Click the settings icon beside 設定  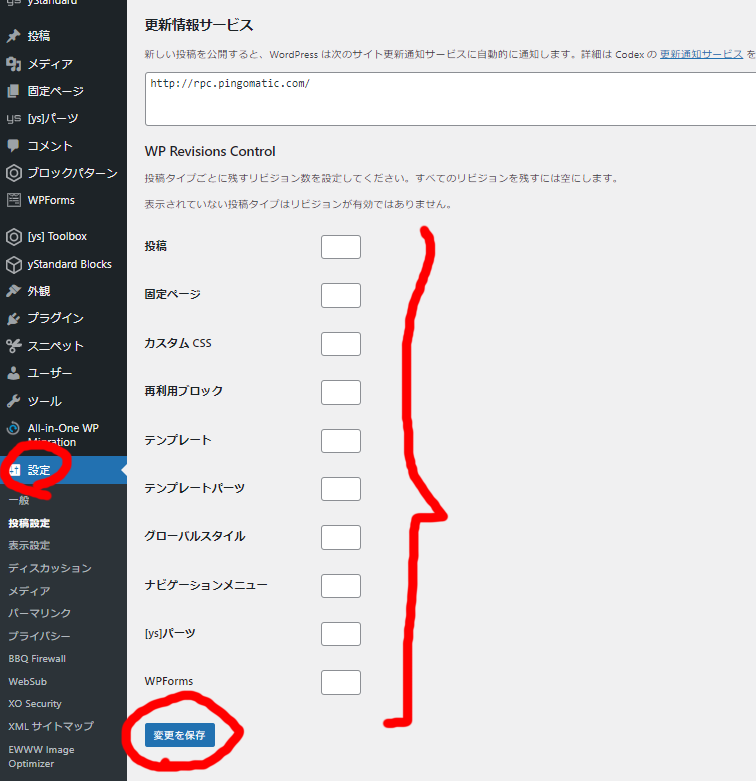[x=14, y=470]
